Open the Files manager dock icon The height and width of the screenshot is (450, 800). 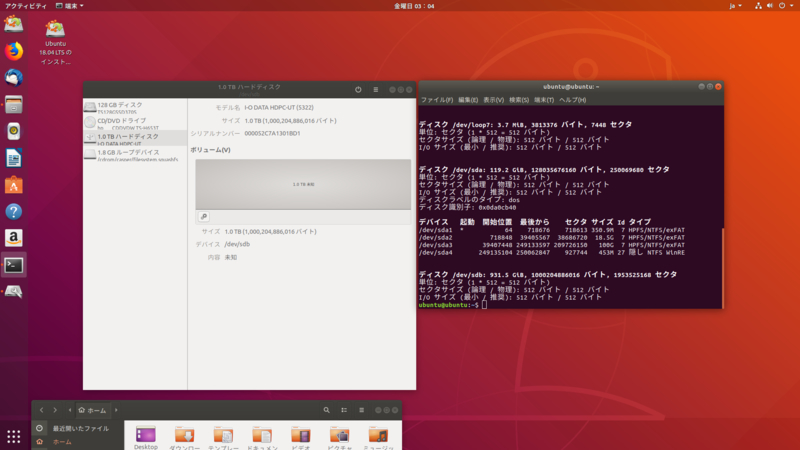(x=14, y=105)
